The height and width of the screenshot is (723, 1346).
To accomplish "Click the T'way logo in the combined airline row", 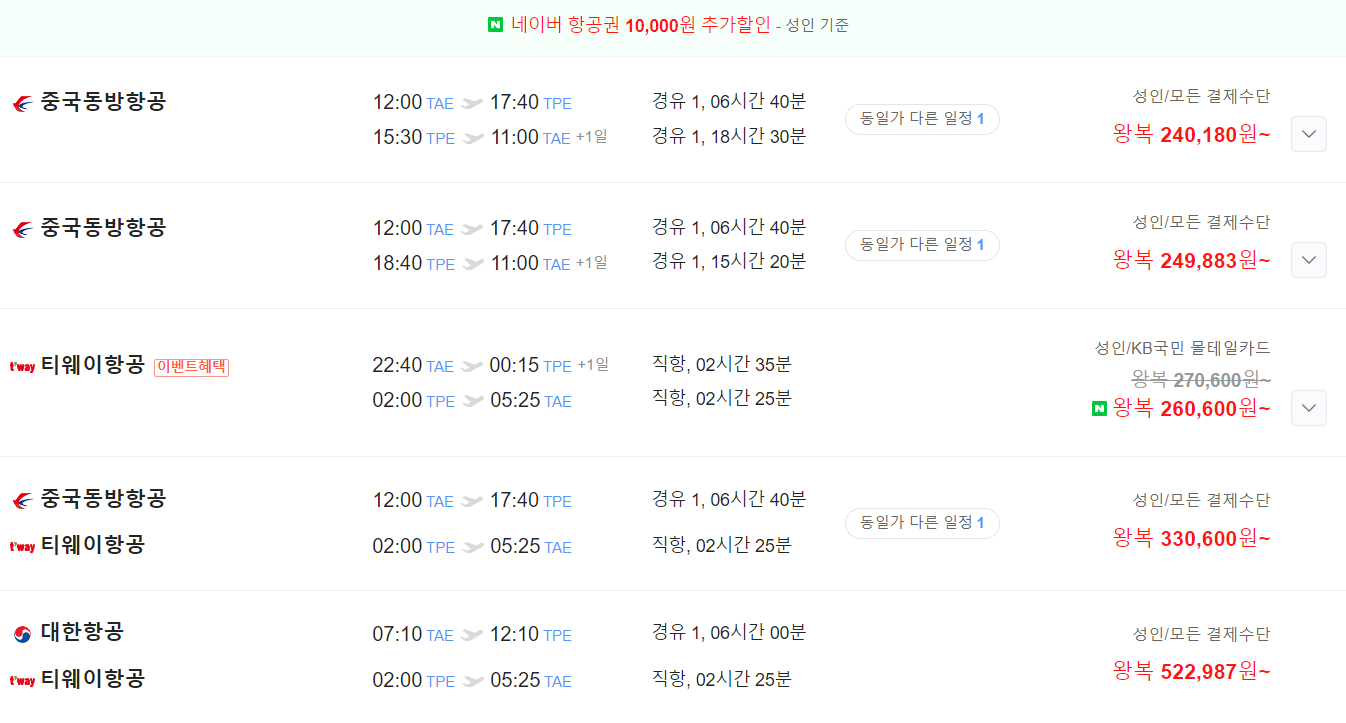I will [22, 547].
